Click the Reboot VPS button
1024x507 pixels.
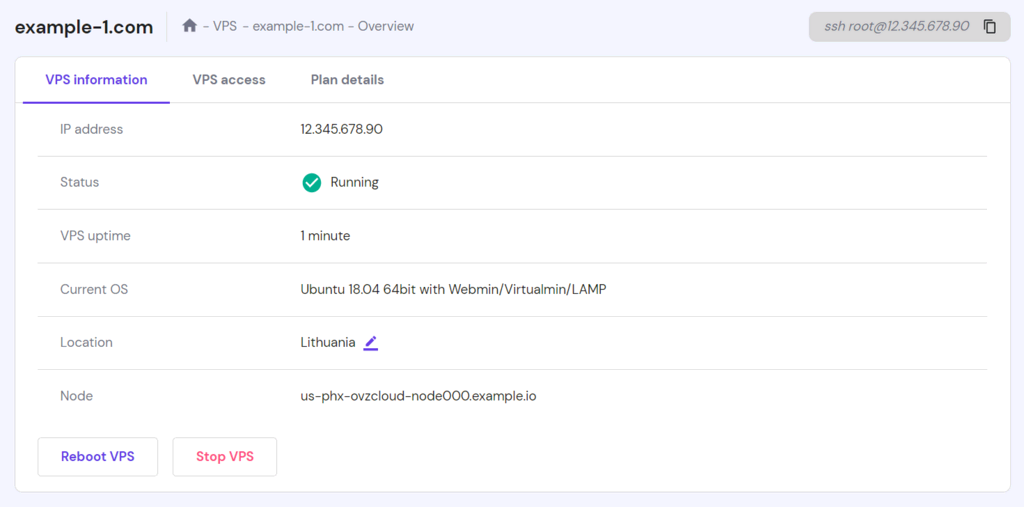(x=98, y=457)
